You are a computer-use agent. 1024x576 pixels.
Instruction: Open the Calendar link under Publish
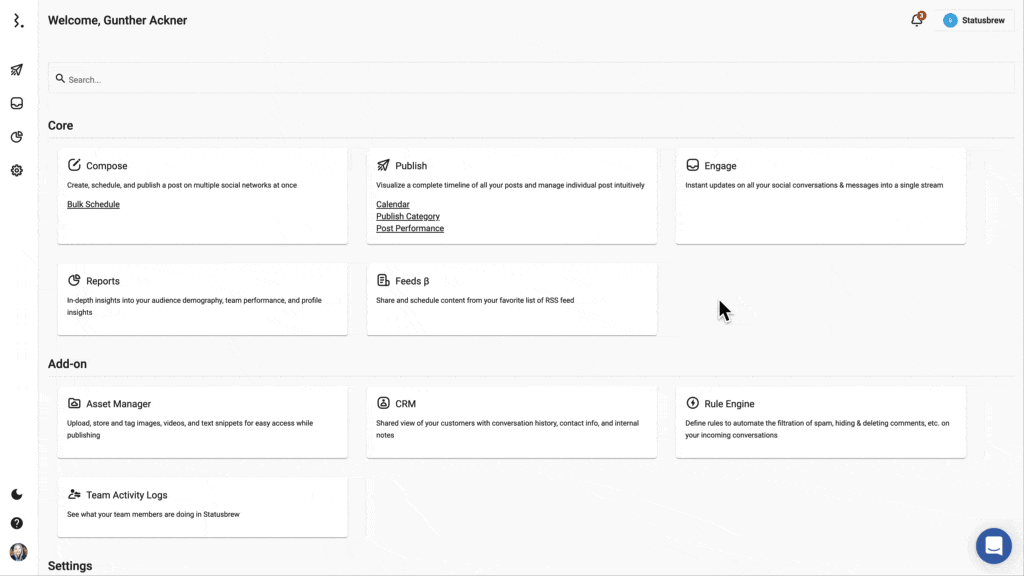pos(393,204)
